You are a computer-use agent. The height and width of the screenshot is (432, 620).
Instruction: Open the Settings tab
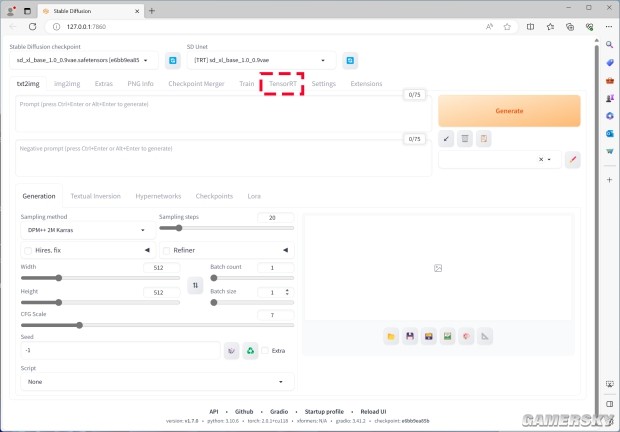pyautogui.click(x=323, y=84)
